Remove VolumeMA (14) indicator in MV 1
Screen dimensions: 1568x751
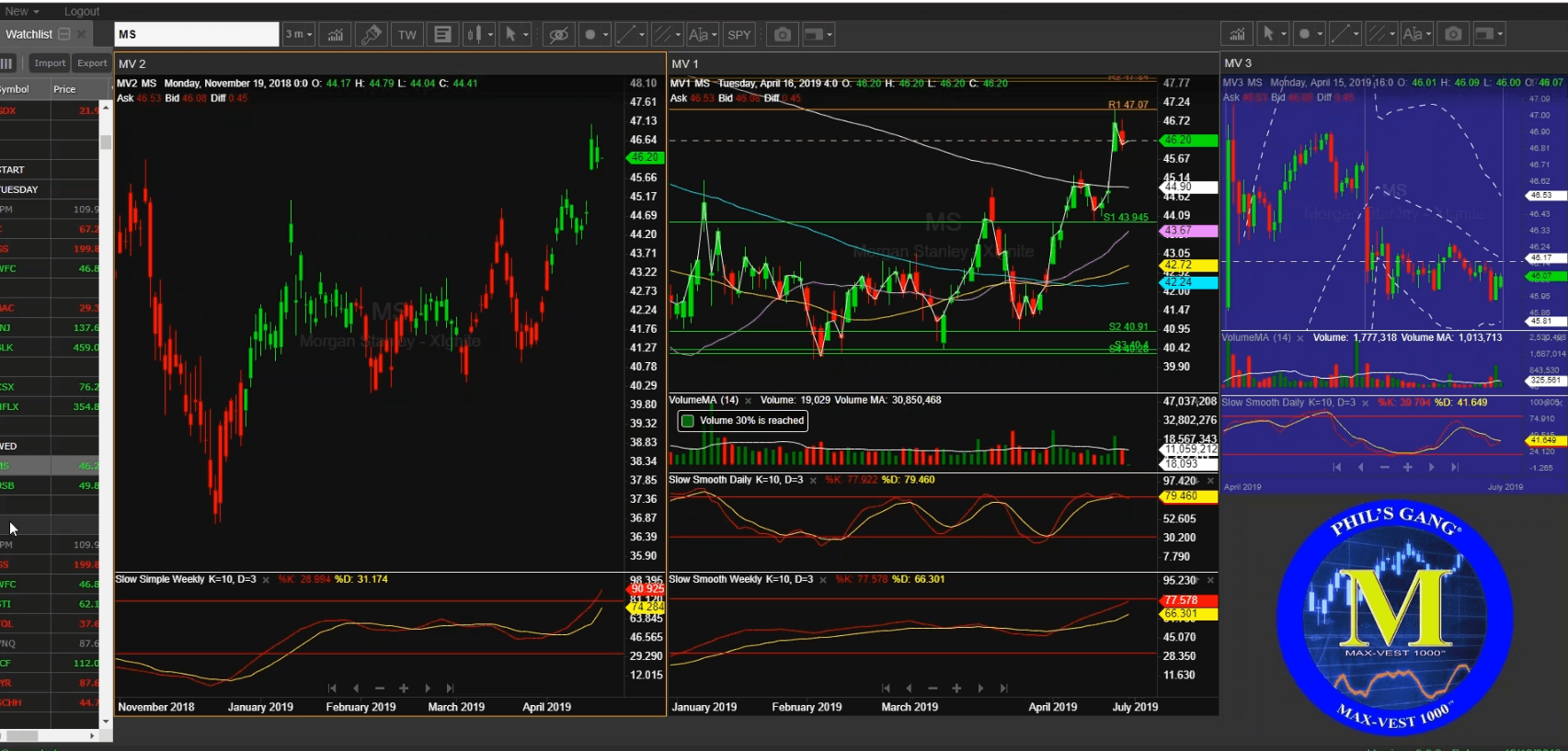point(749,401)
